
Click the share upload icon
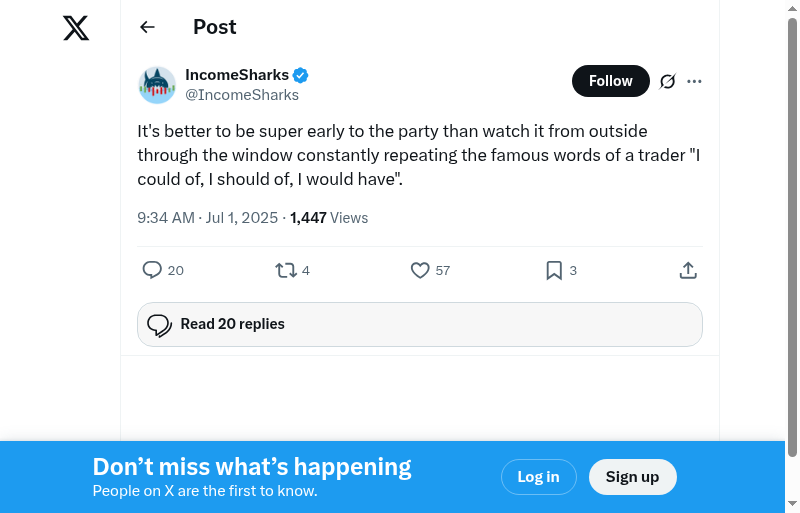(688, 270)
